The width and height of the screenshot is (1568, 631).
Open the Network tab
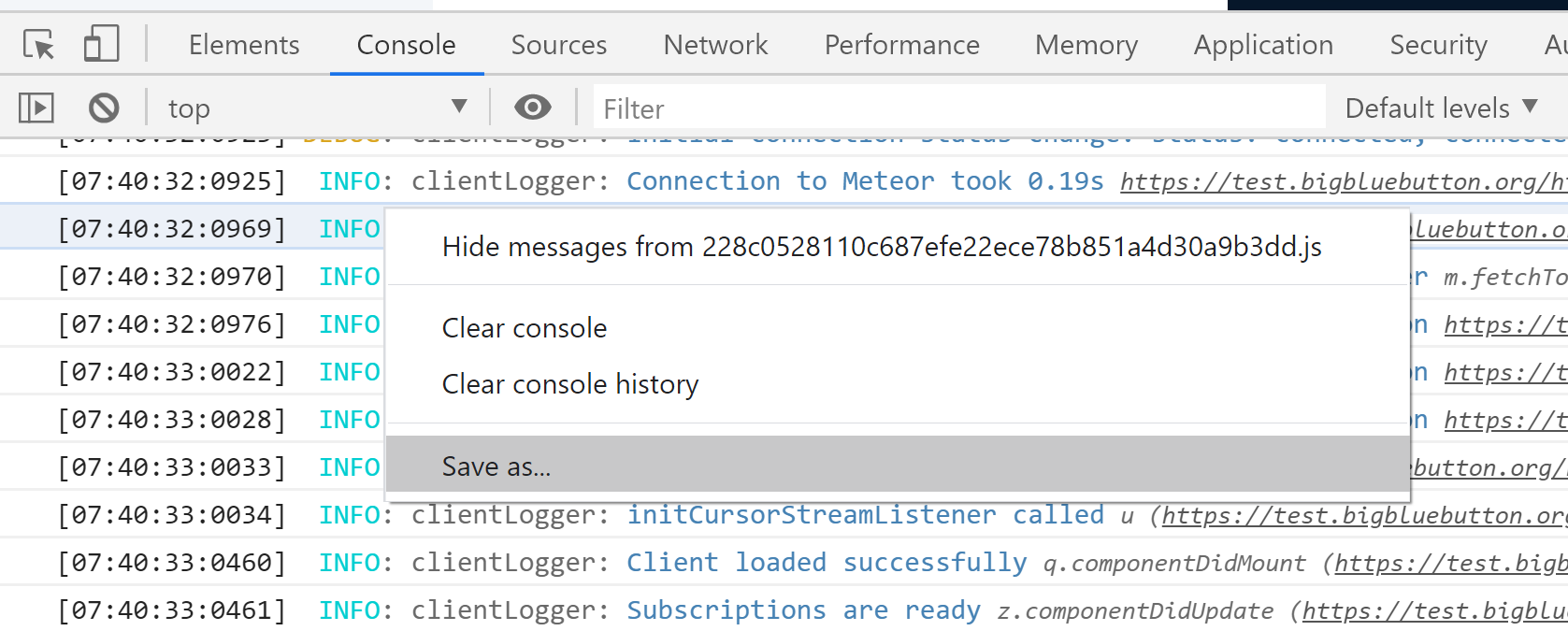pos(715,45)
